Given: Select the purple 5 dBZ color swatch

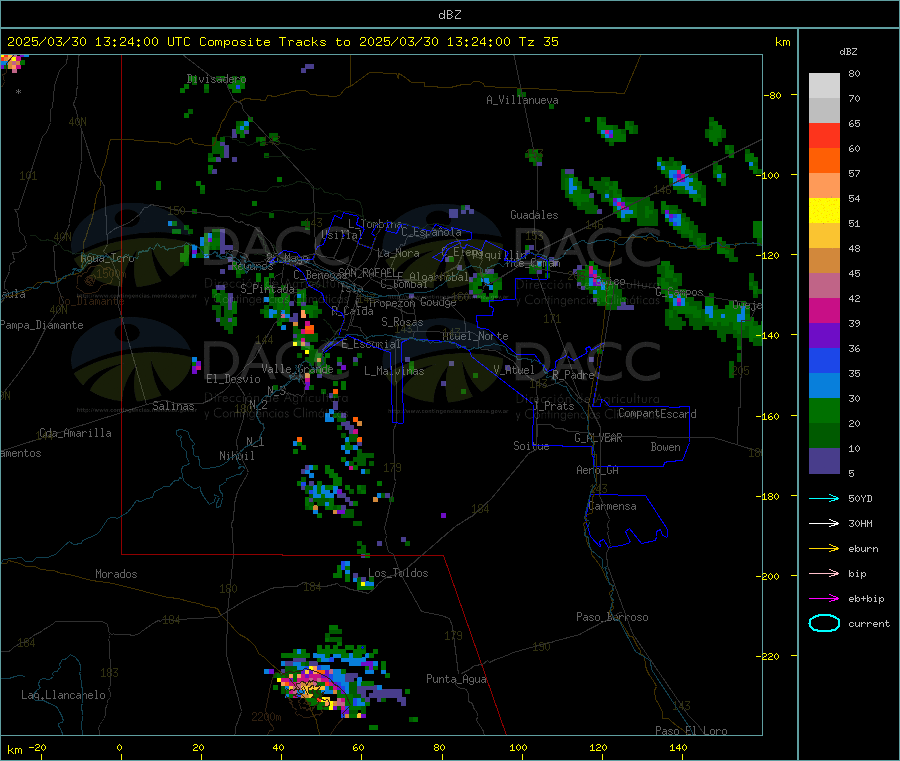Looking at the screenshot, I should (x=824, y=461).
